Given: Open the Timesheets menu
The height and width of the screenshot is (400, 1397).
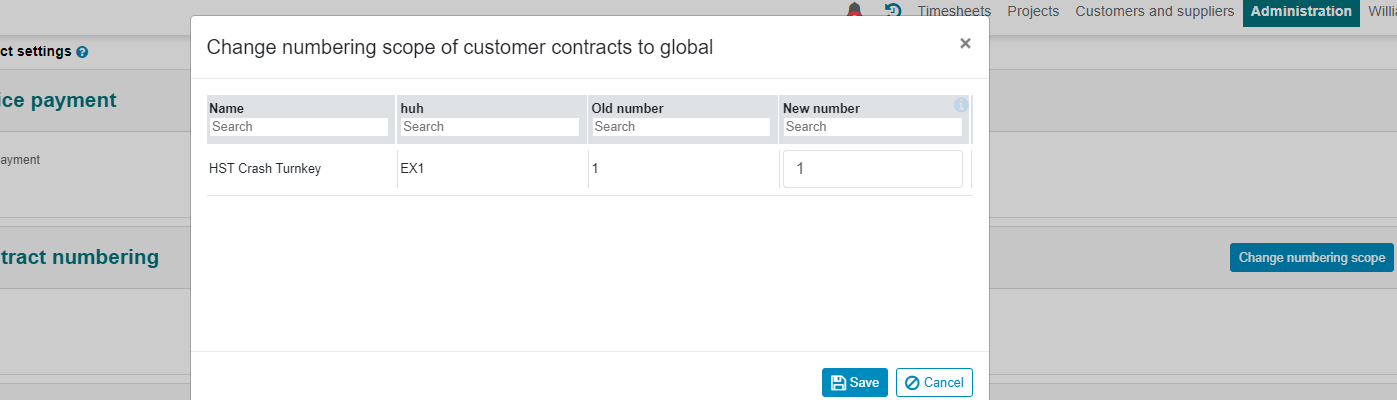Looking at the screenshot, I should click(954, 11).
